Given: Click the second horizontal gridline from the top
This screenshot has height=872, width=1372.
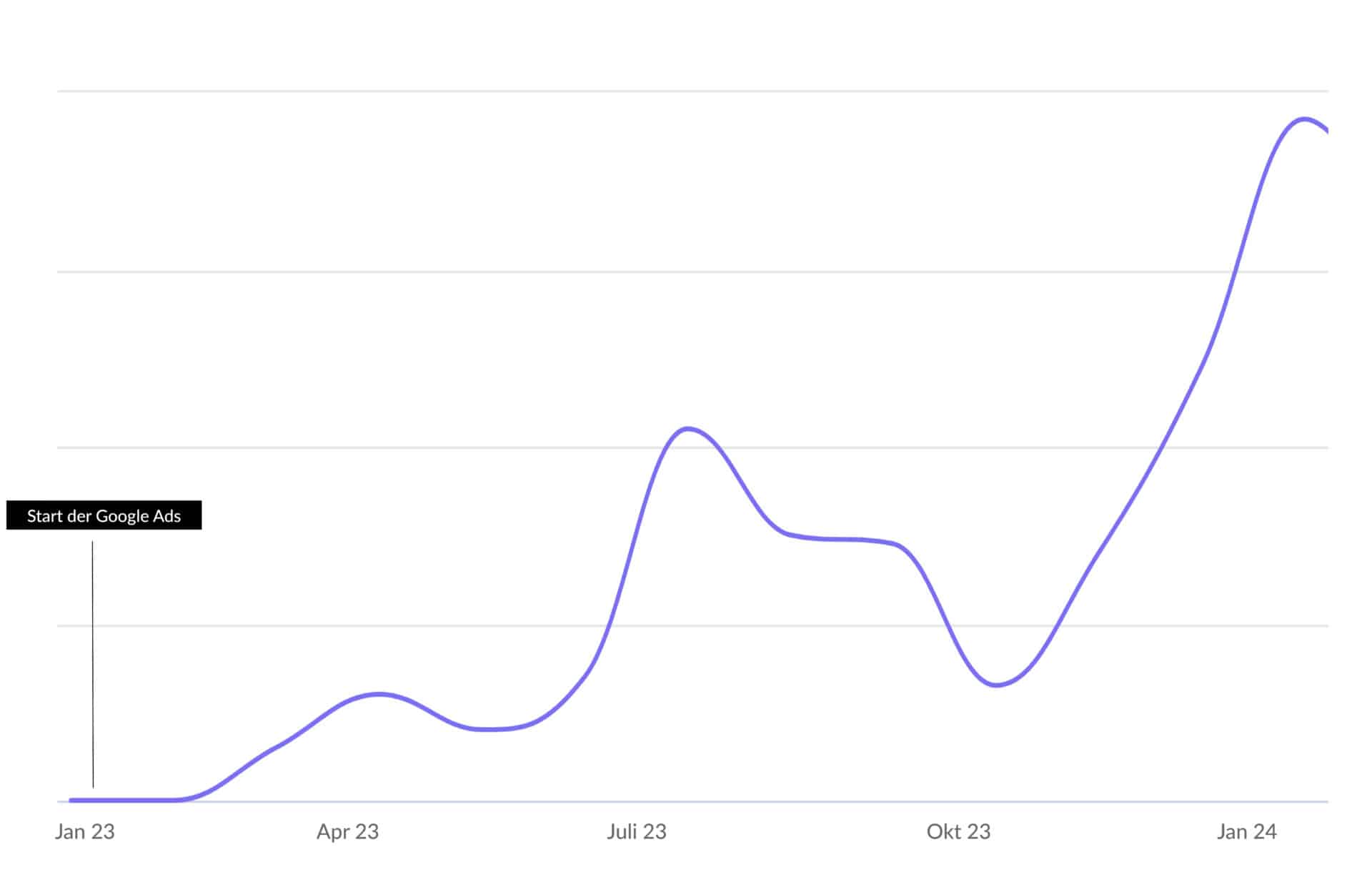Looking at the screenshot, I should click(692, 272).
